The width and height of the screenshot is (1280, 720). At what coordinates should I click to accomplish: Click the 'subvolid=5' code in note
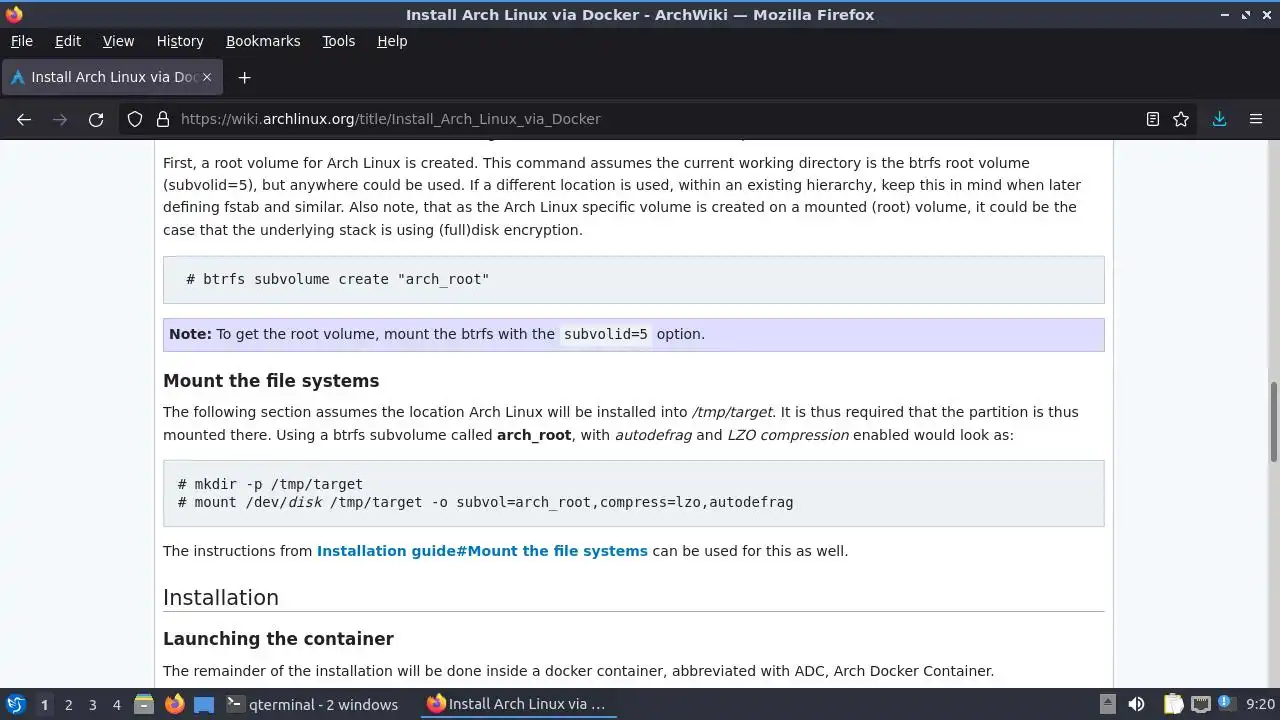click(606, 334)
